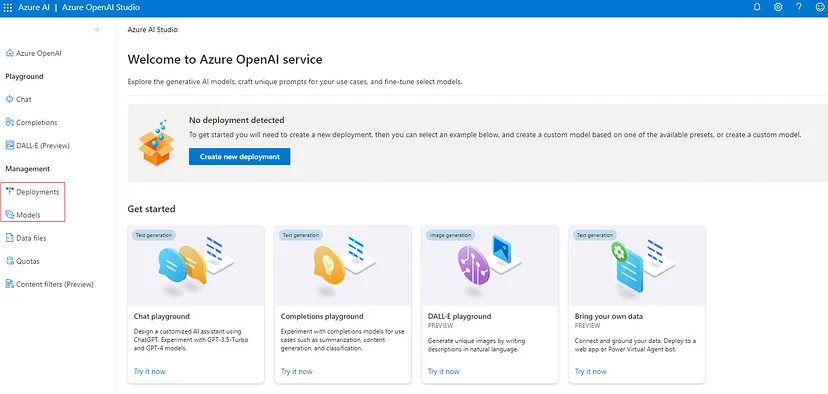
Task: Click the Quotas sidebar icon
Action: pyautogui.click(x=10, y=261)
